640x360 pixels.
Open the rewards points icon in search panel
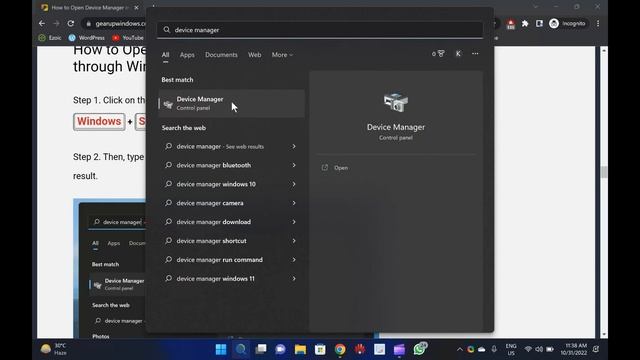[438, 53]
